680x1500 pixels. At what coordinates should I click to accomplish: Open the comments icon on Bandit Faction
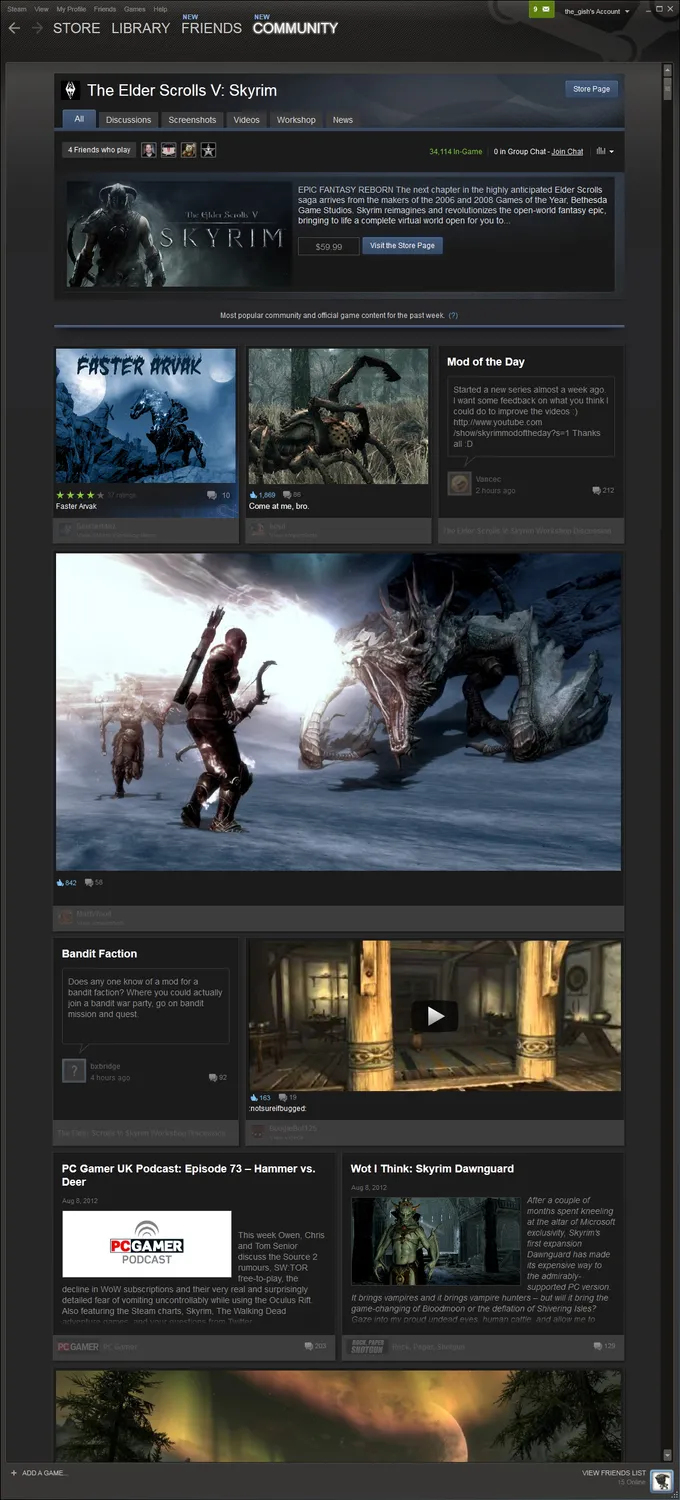pos(213,1078)
